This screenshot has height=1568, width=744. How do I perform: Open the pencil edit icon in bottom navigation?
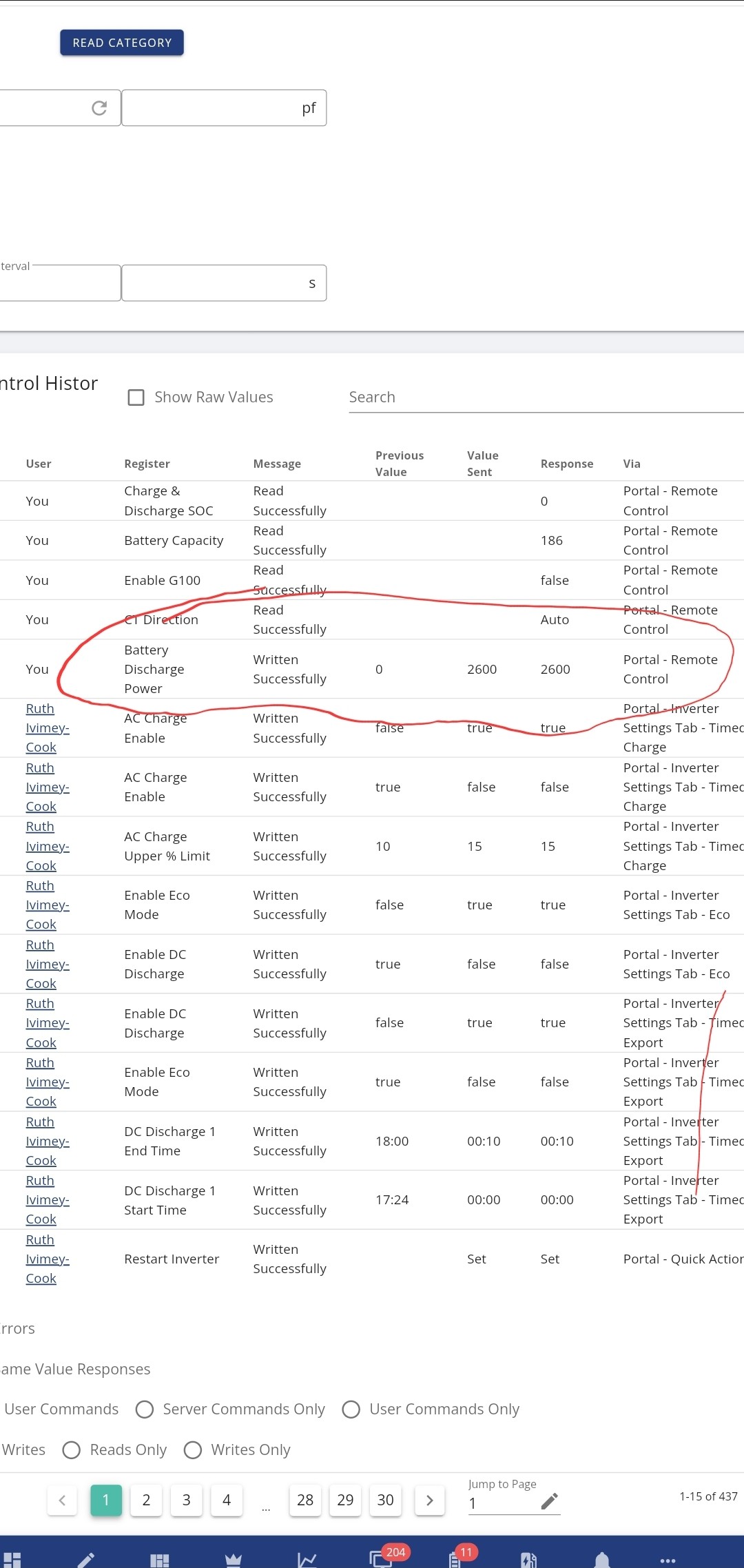pyautogui.click(x=85, y=1560)
